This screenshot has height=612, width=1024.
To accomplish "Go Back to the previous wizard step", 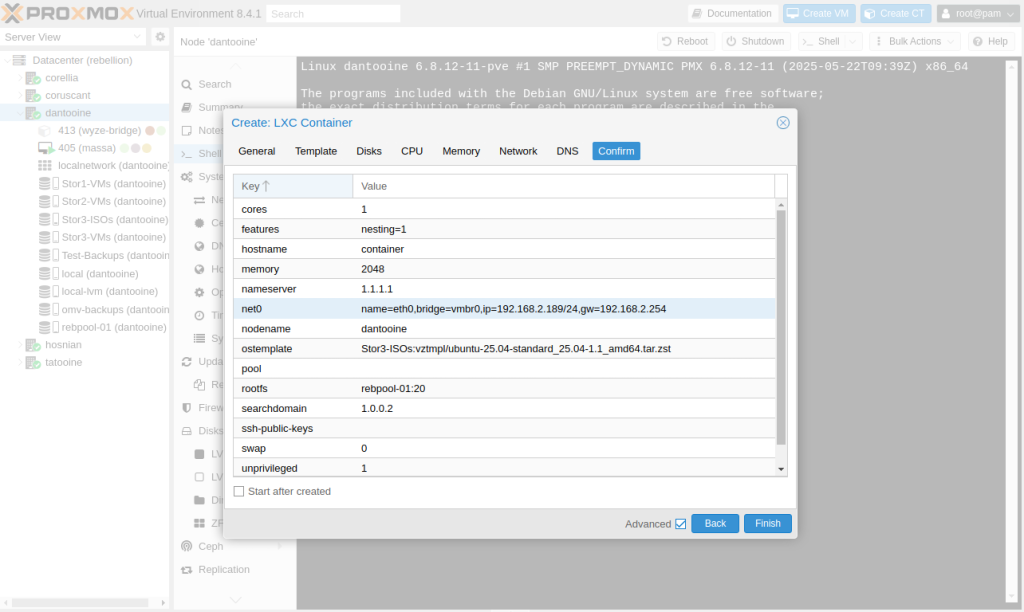I will [715, 524].
